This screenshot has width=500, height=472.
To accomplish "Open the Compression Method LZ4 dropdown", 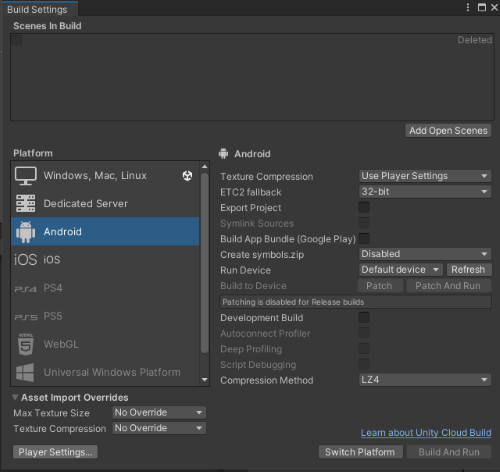I will (x=425, y=380).
